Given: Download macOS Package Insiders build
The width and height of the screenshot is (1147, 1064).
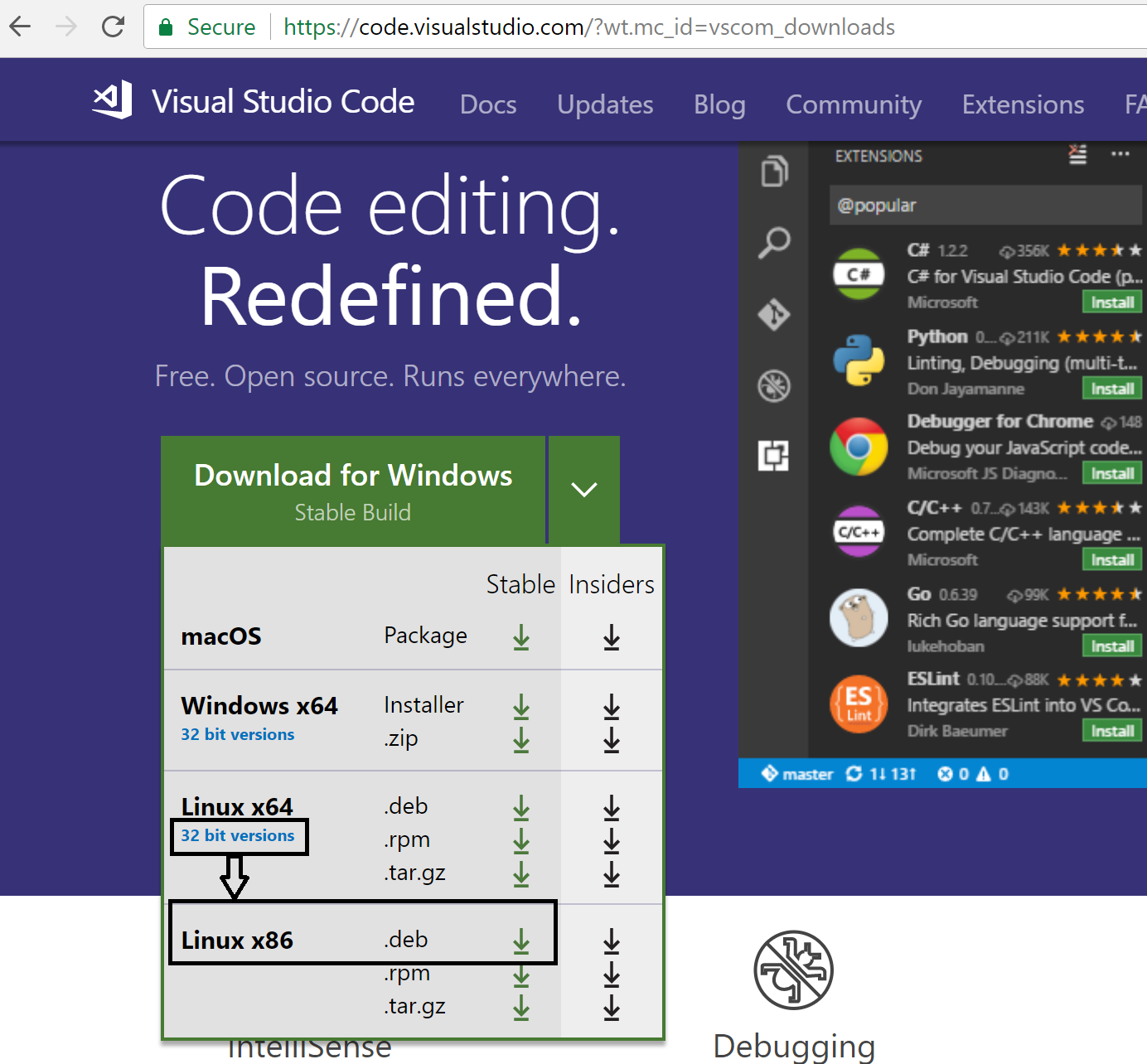Looking at the screenshot, I should pyautogui.click(x=612, y=637).
